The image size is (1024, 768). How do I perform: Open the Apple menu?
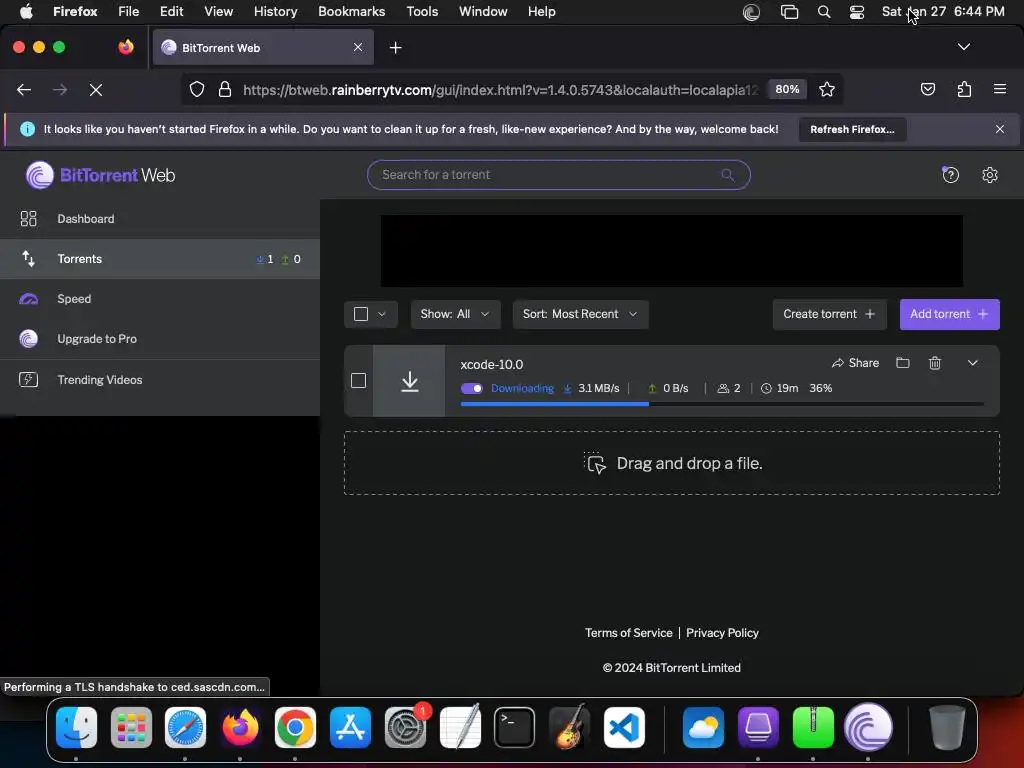pos(25,11)
